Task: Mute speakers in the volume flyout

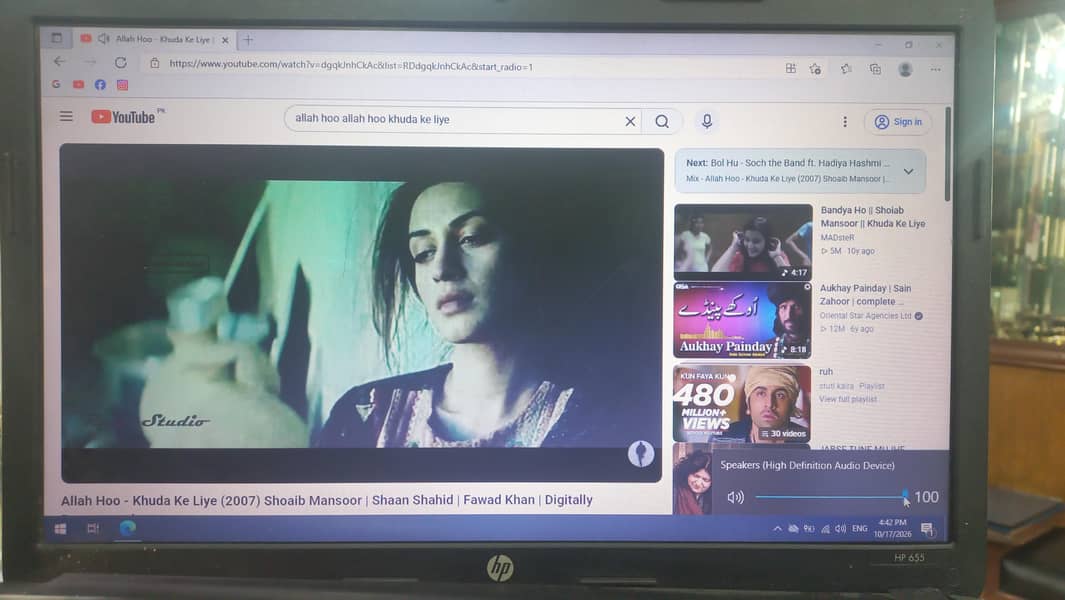Action: (x=735, y=497)
